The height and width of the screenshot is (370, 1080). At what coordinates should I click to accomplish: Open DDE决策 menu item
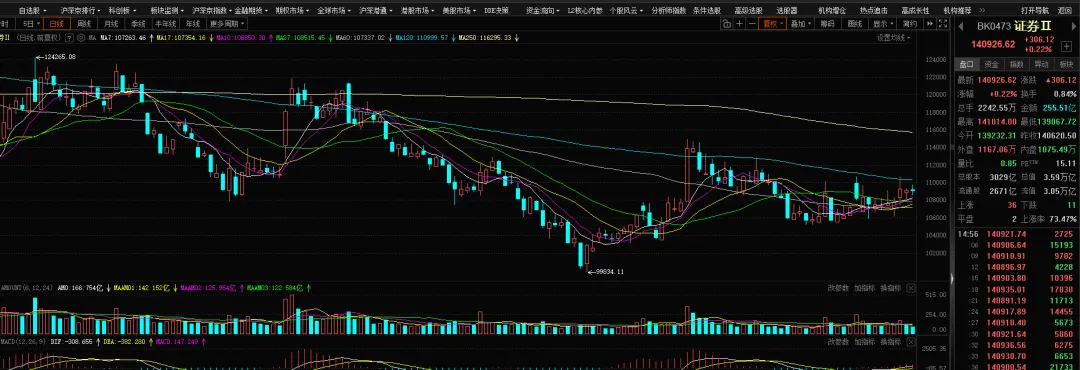[496, 11]
